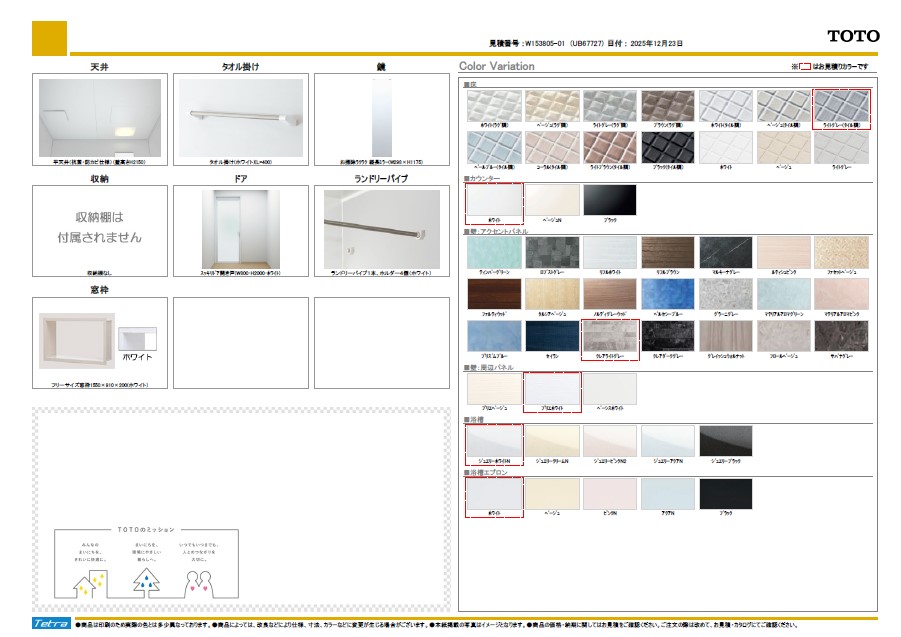Screen dimensions: 901x637
Task: Click the small ホワイト color chip beside window frame
Action: 137,344
